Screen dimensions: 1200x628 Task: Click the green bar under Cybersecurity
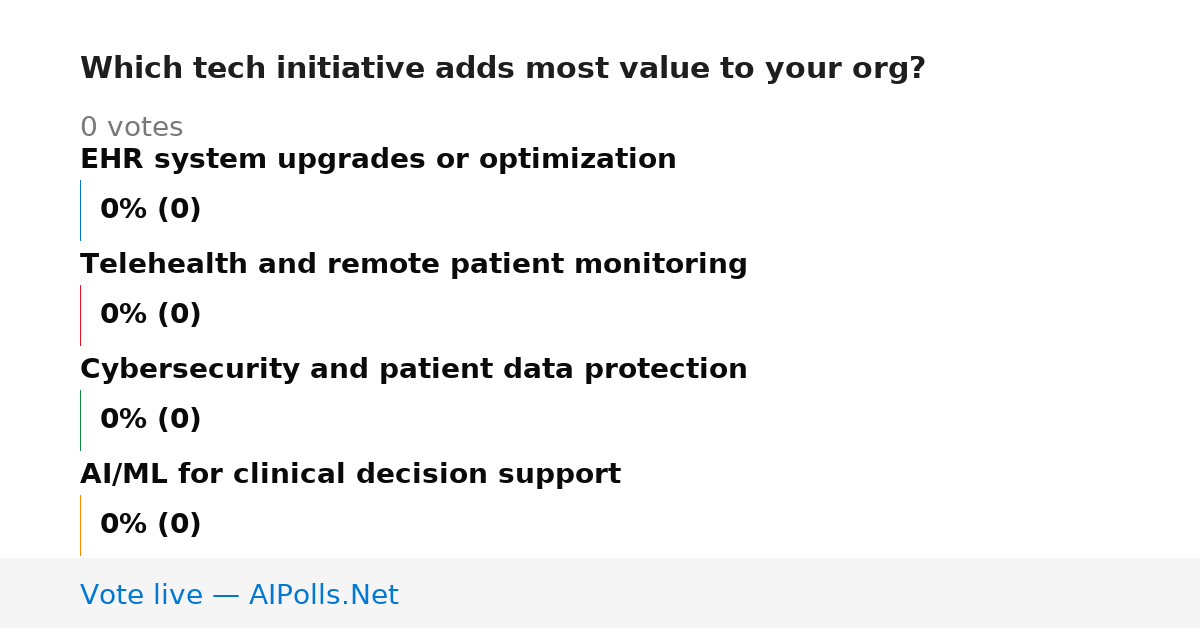click(80, 420)
